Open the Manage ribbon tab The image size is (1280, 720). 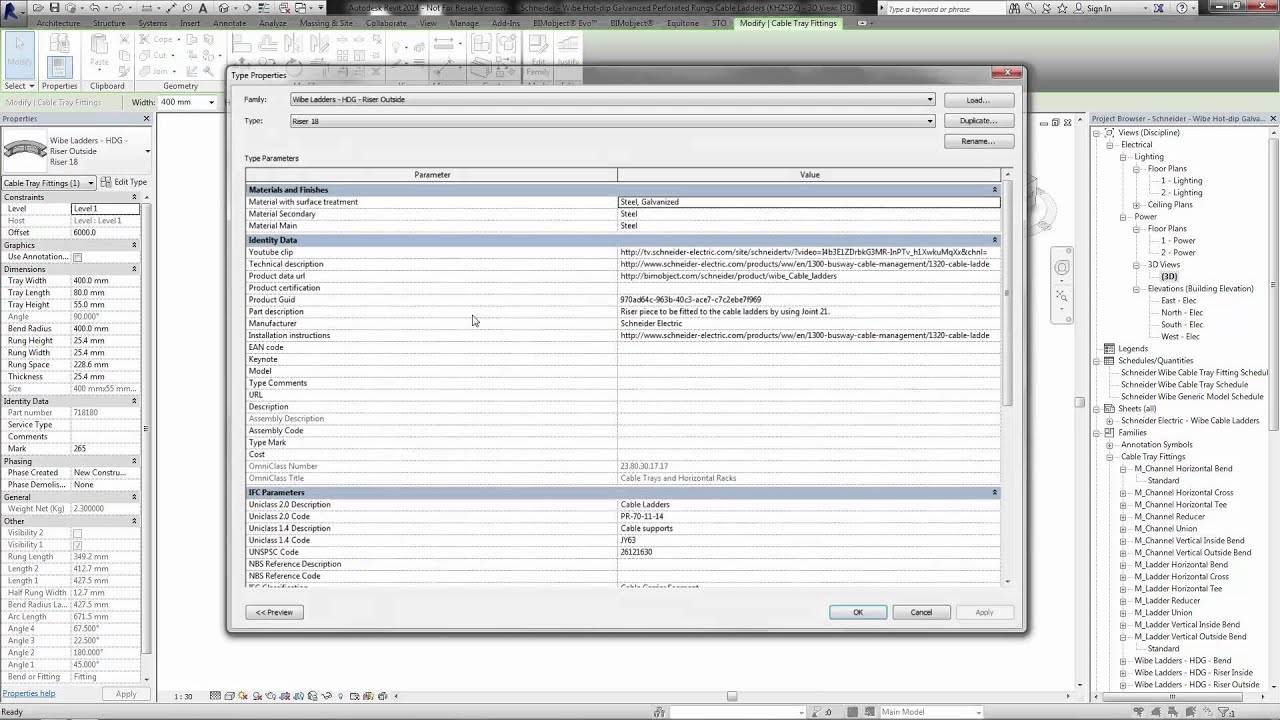[464, 23]
